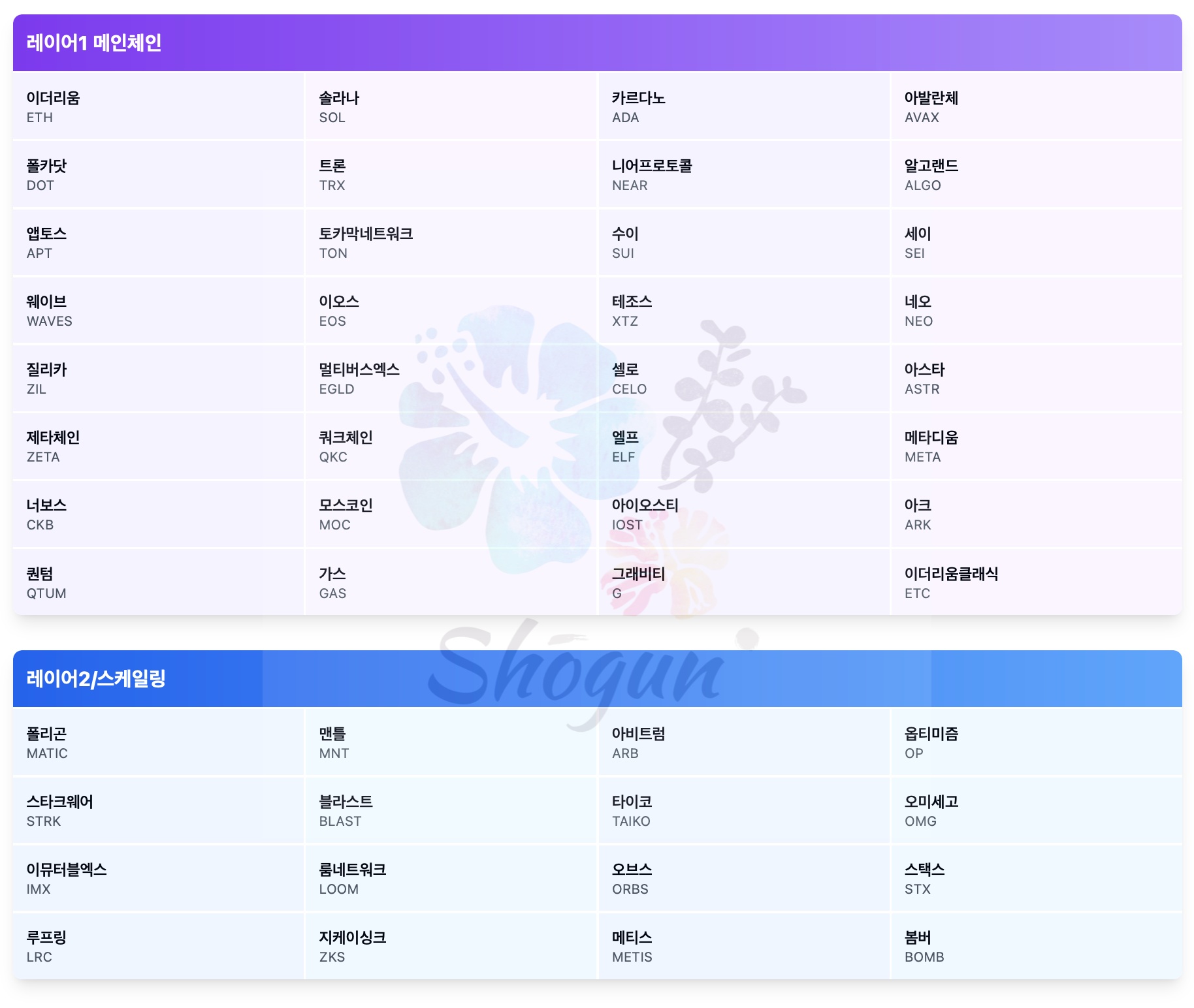Image resolution: width=1194 pixels, height=1008 pixels.
Task: Choose the 오미세고 OMG entry
Action: point(1037,810)
